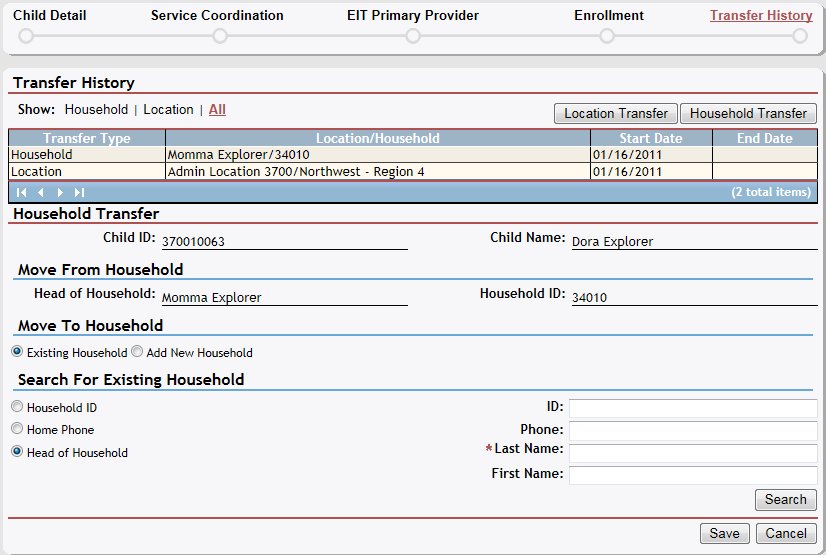Image resolution: width=826 pixels, height=555 pixels.
Task: Open the Service Coordination tab
Action: click(x=217, y=16)
